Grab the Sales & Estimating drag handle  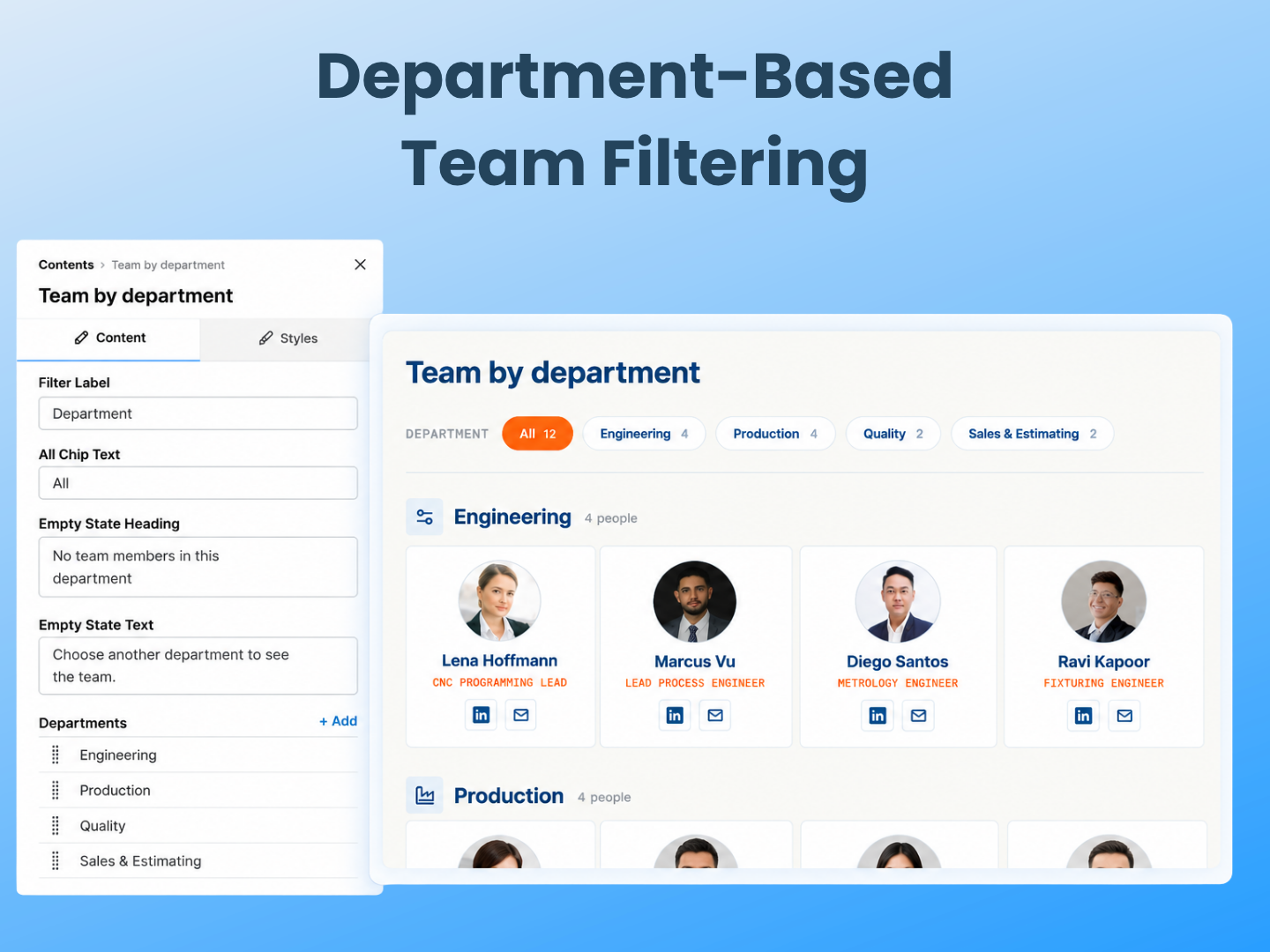[56, 861]
